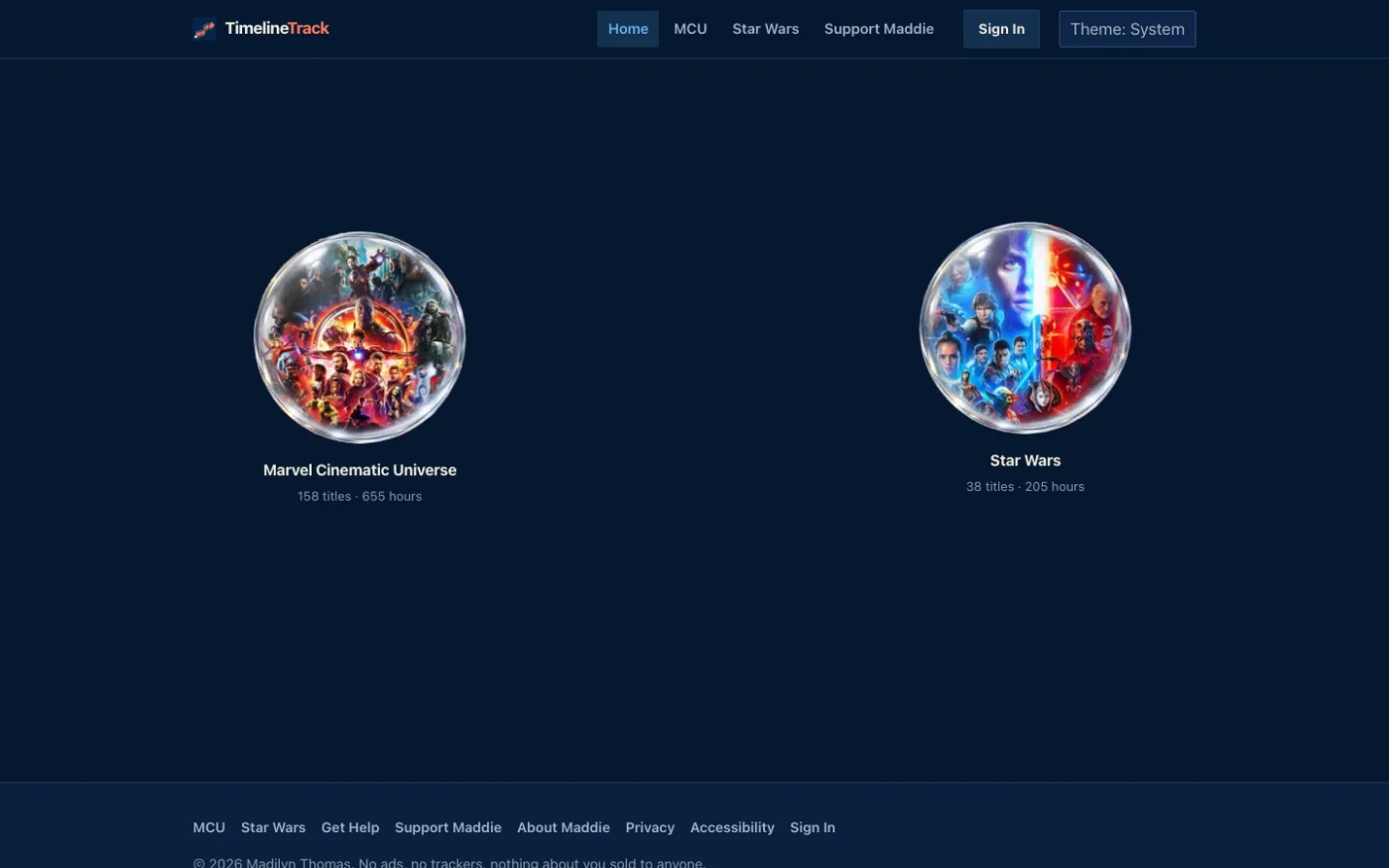Follow the footer MCU link
The width and height of the screenshot is (1389, 868).
(x=209, y=827)
